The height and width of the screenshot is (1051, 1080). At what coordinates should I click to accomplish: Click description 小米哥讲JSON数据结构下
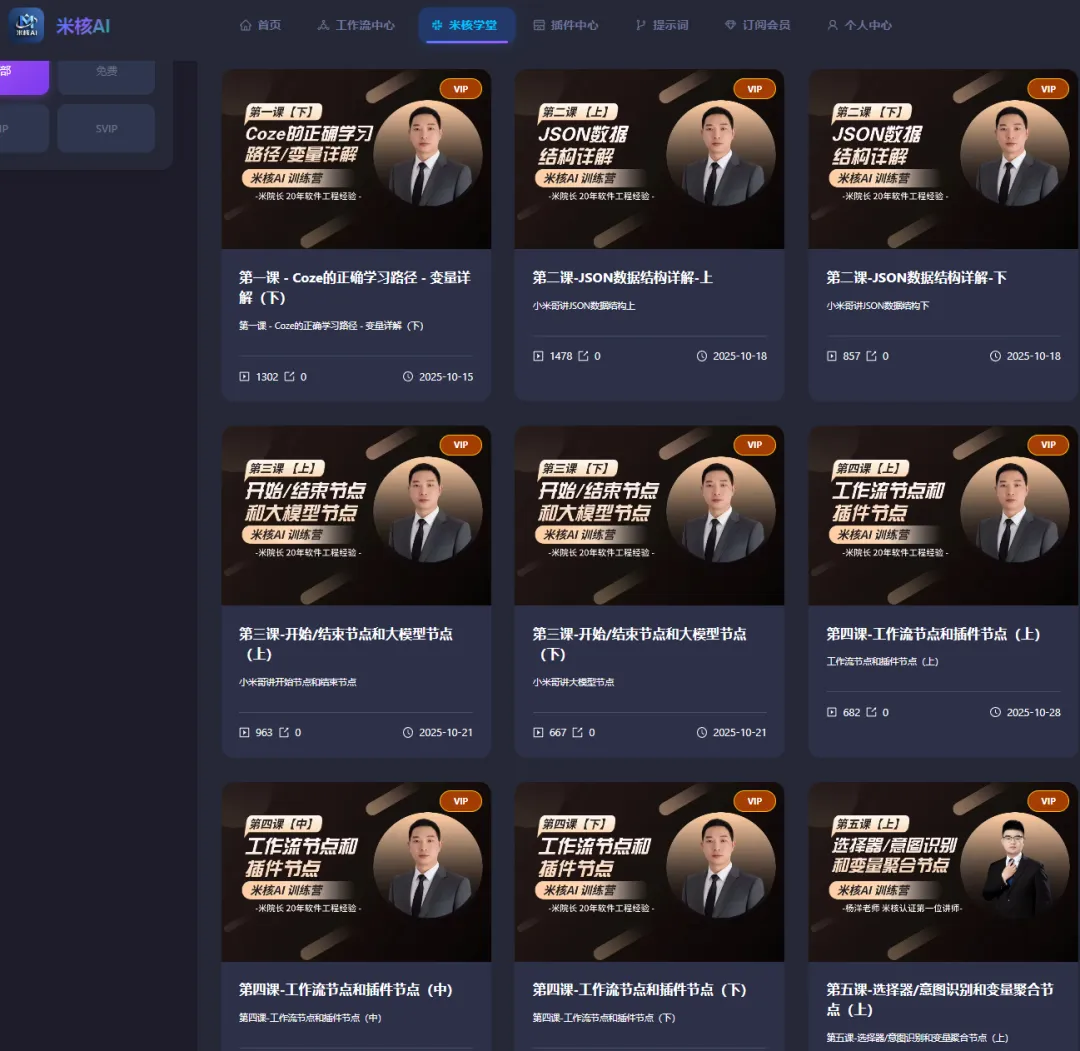(878, 306)
